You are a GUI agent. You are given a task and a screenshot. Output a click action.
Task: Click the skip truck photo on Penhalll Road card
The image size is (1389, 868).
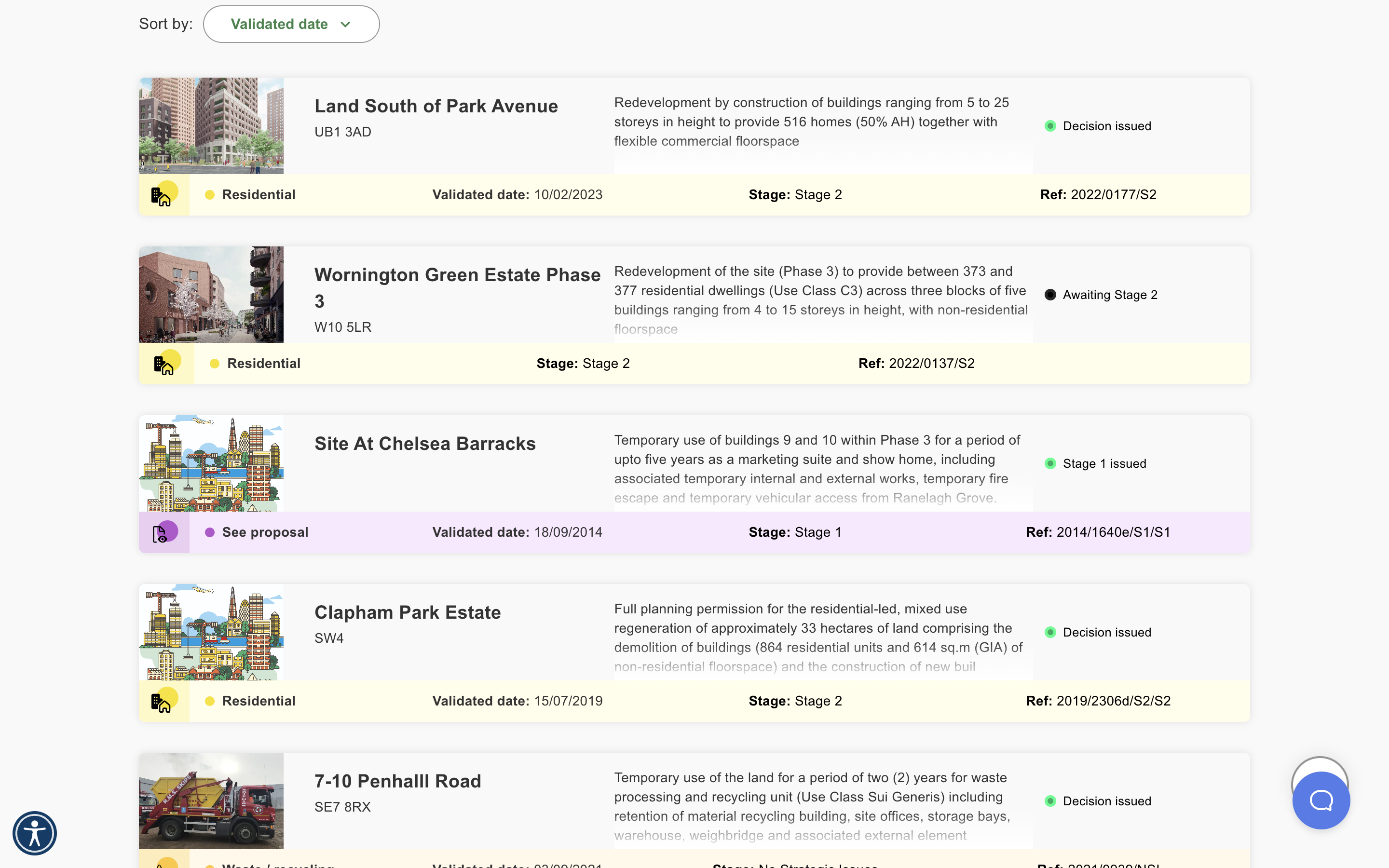point(211,800)
